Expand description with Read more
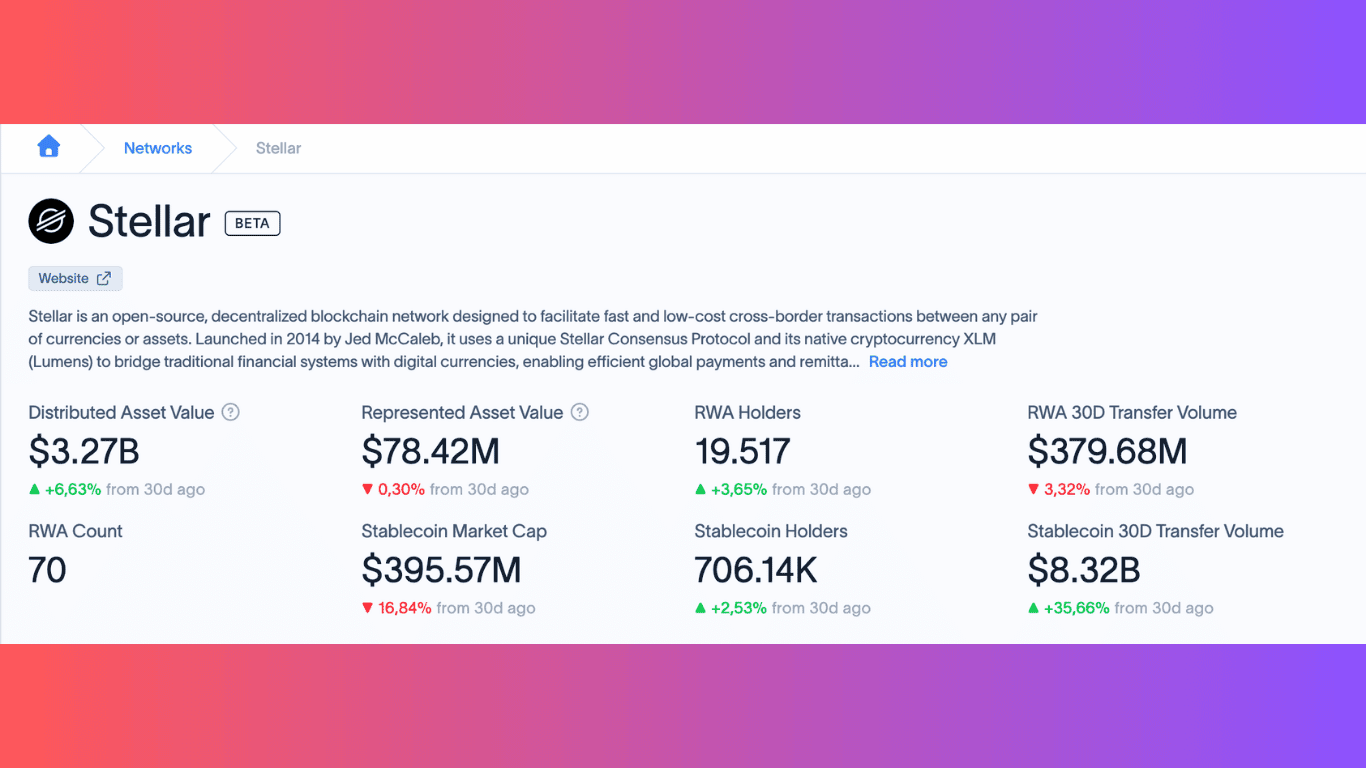Viewport: 1366px width, 768px height. pos(908,362)
